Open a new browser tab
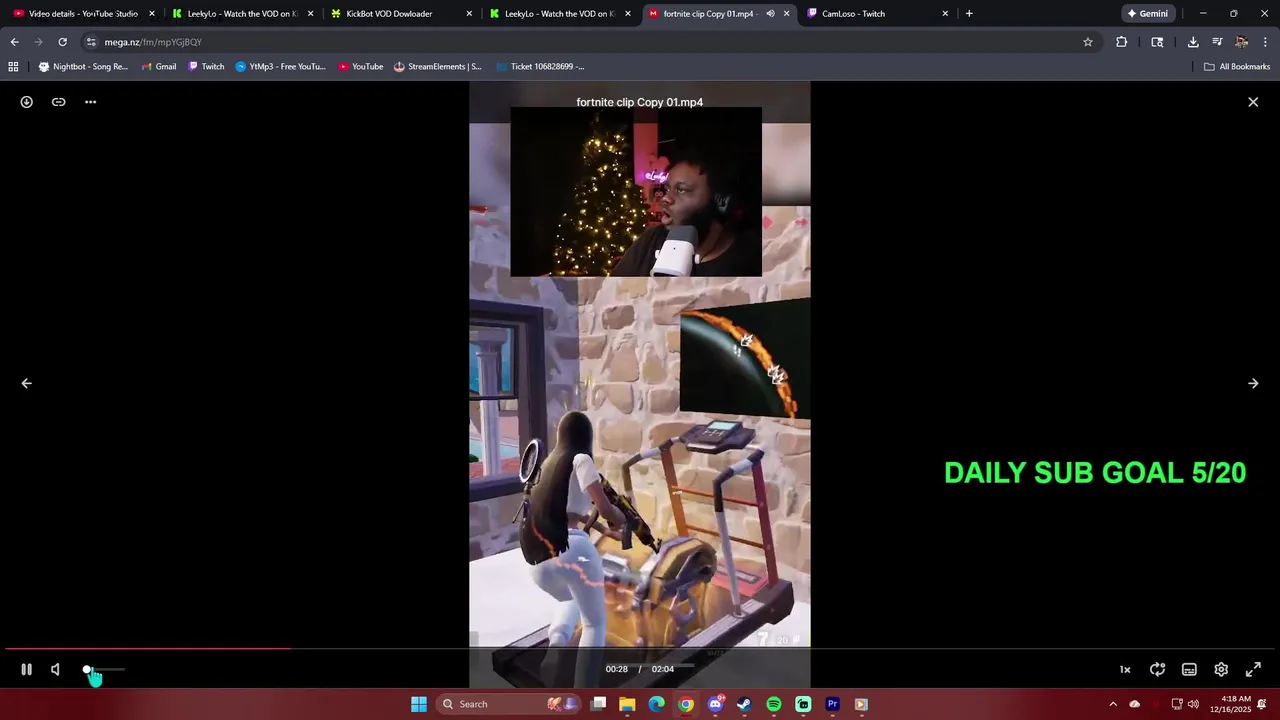The height and width of the screenshot is (720, 1280). point(969,14)
